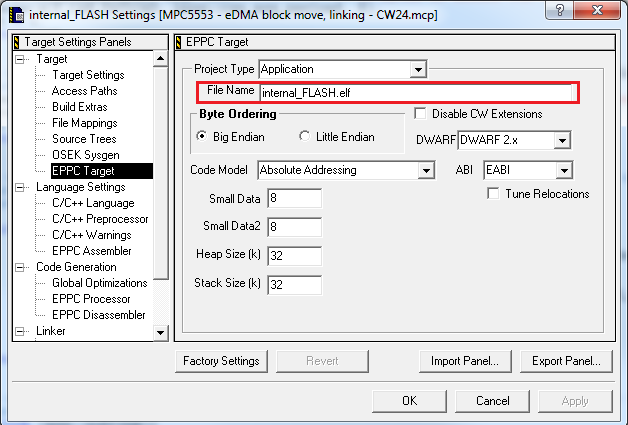Viewport: 628px width, 425px height.
Task: Open the Global Optimizations panel
Action: pyautogui.click(x=100, y=283)
